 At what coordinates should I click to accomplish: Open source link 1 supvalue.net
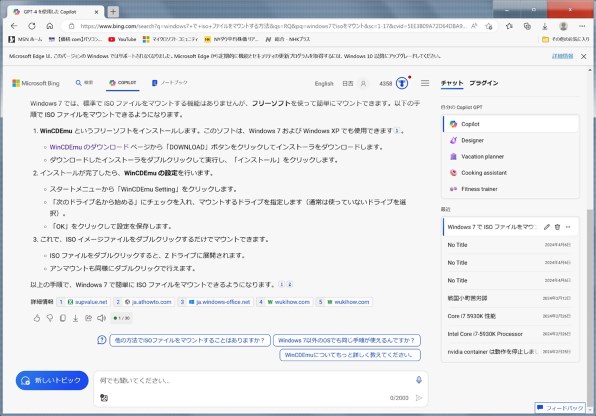(x=83, y=302)
